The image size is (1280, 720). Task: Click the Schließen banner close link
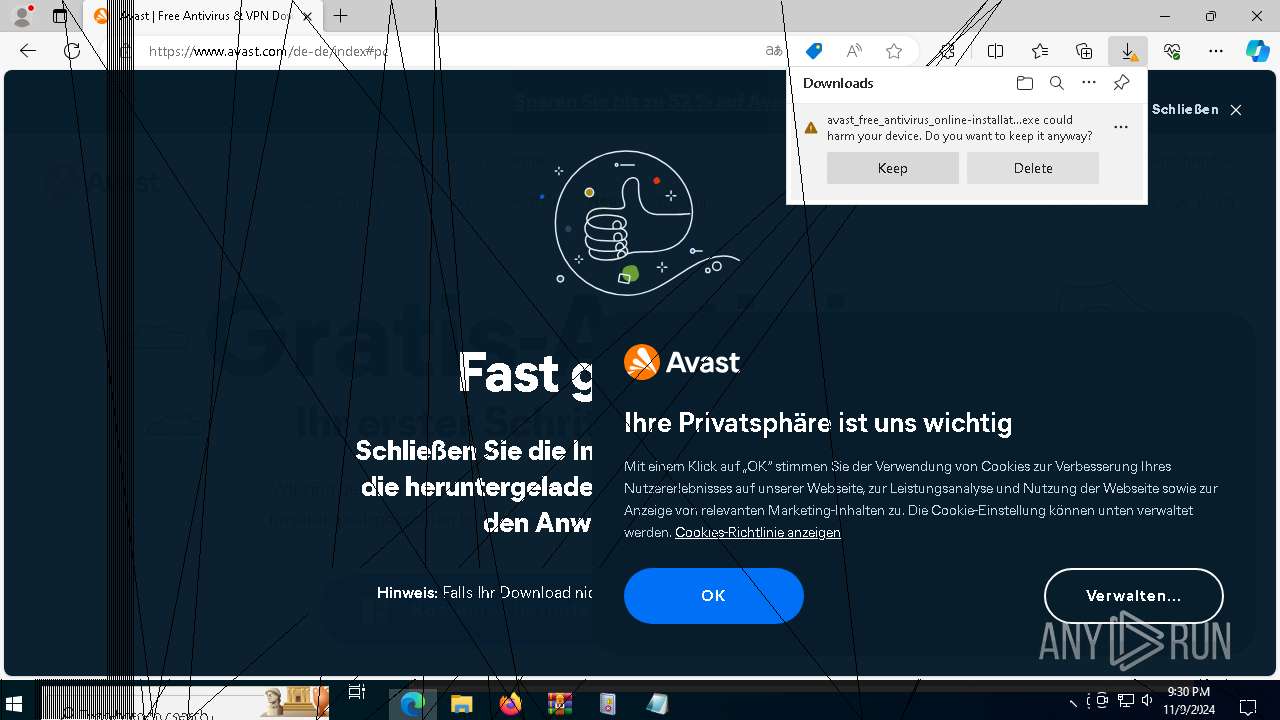click(x=1197, y=110)
